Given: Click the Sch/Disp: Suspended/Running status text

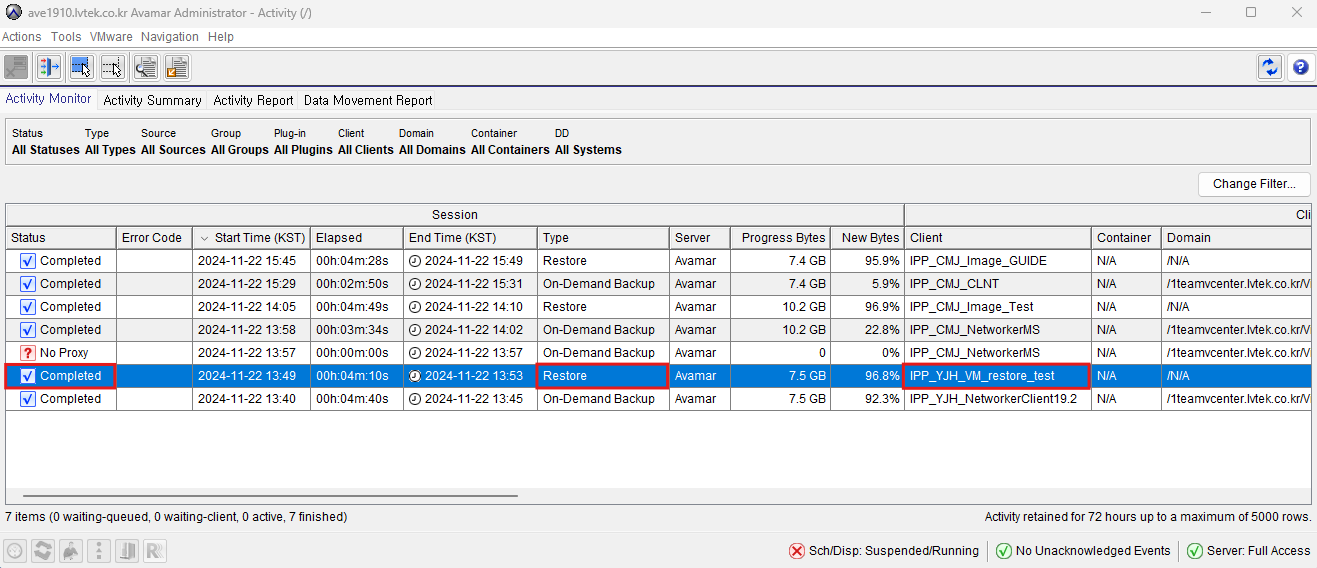Looking at the screenshot, I should pyautogui.click(x=896, y=551).
